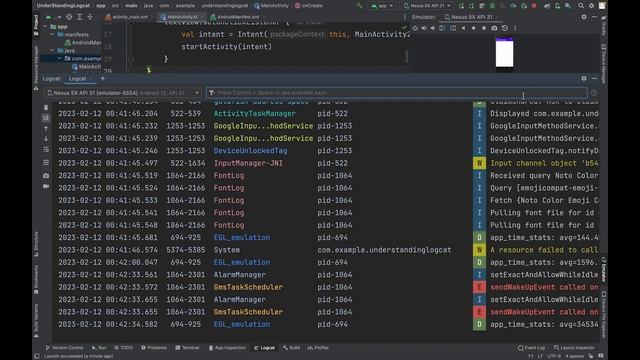
Task: Click the InputManager-JNI log tag
Action: coord(248,163)
